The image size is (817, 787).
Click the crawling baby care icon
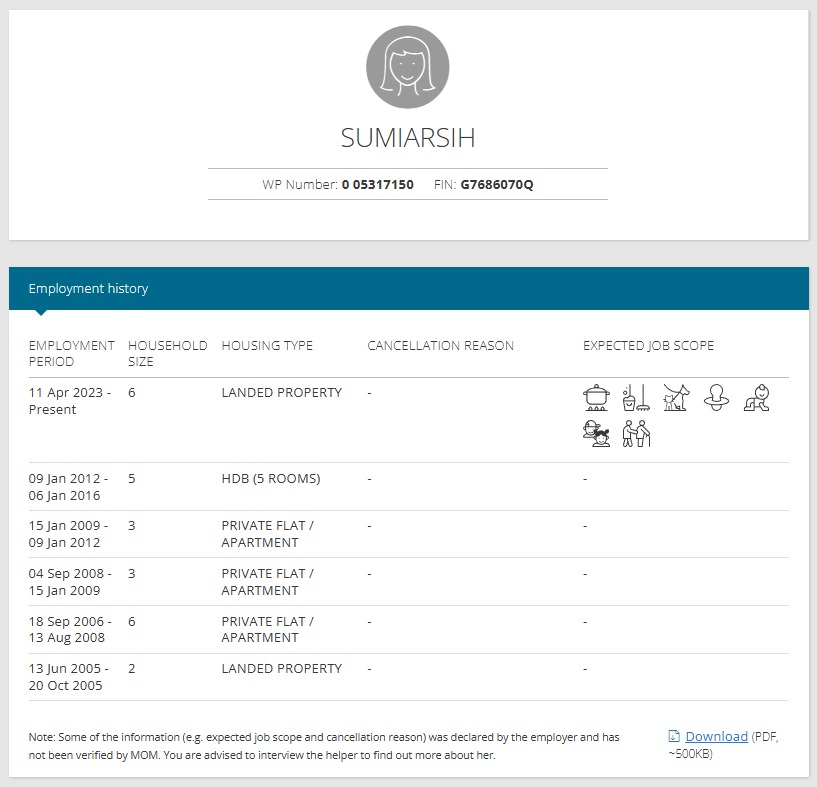[x=757, y=398]
